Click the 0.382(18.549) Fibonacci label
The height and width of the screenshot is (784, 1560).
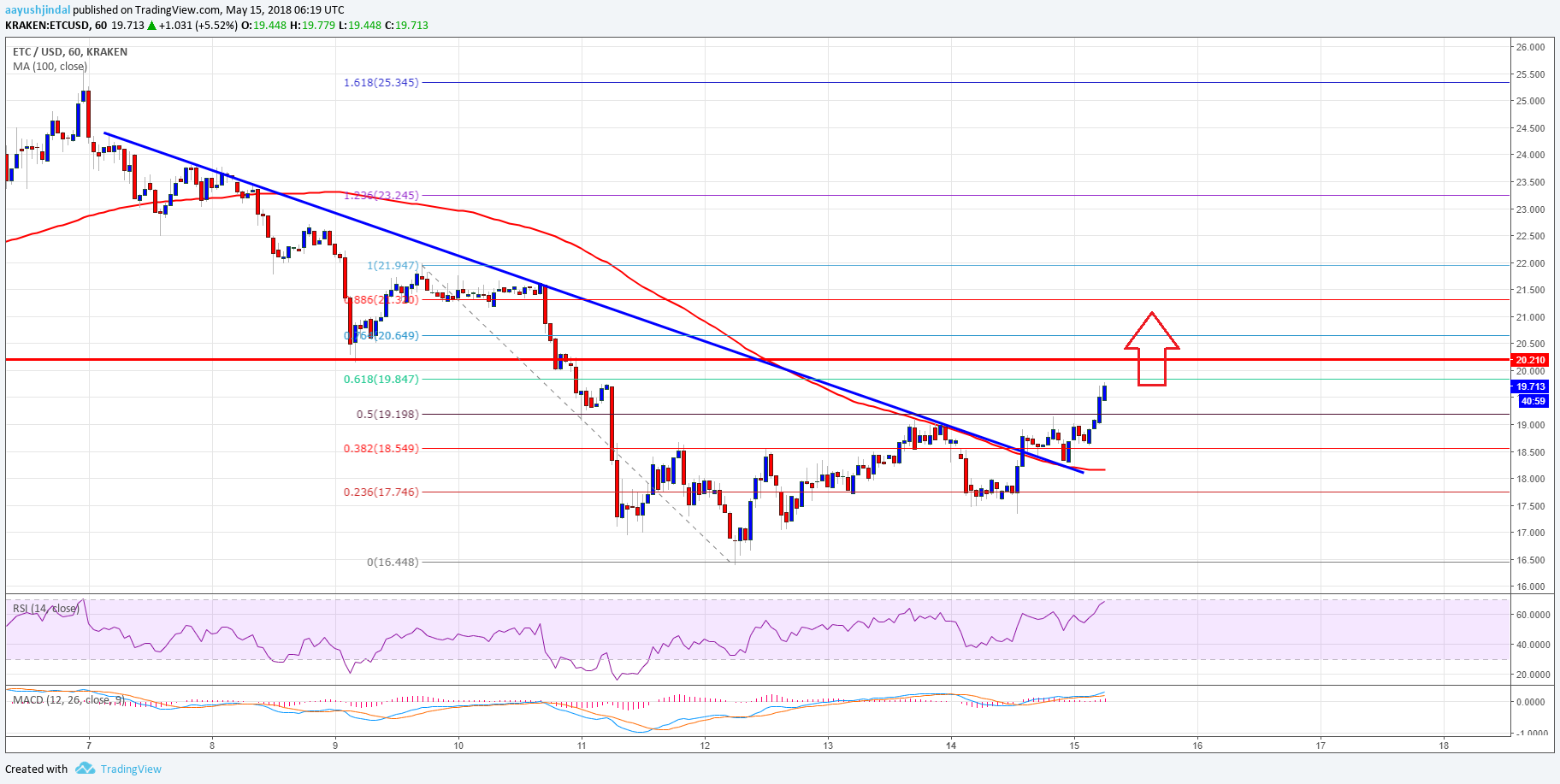pos(381,448)
